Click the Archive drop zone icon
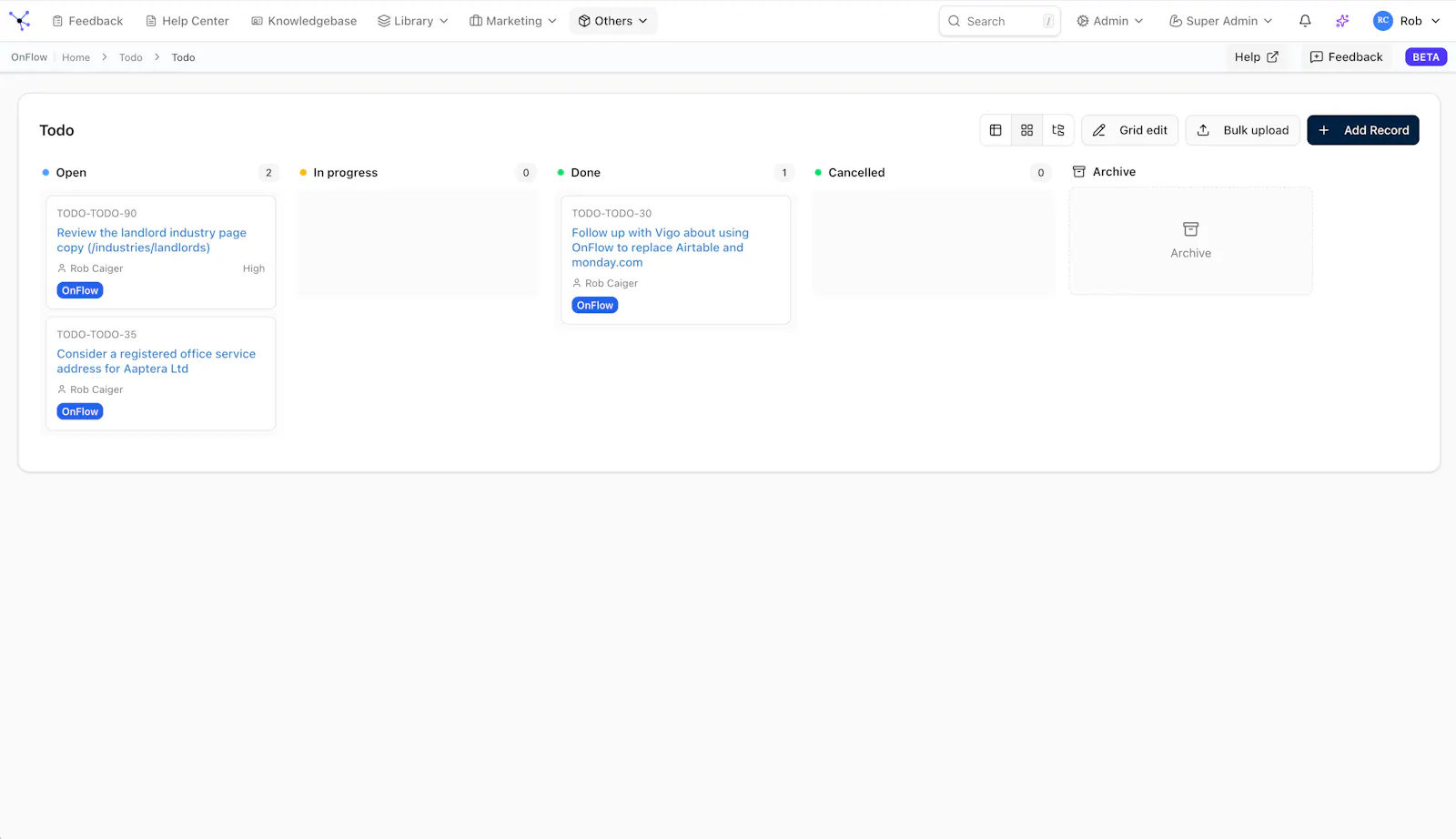Image resolution: width=1456 pixels, height=839 pixels. point(1190,229)
